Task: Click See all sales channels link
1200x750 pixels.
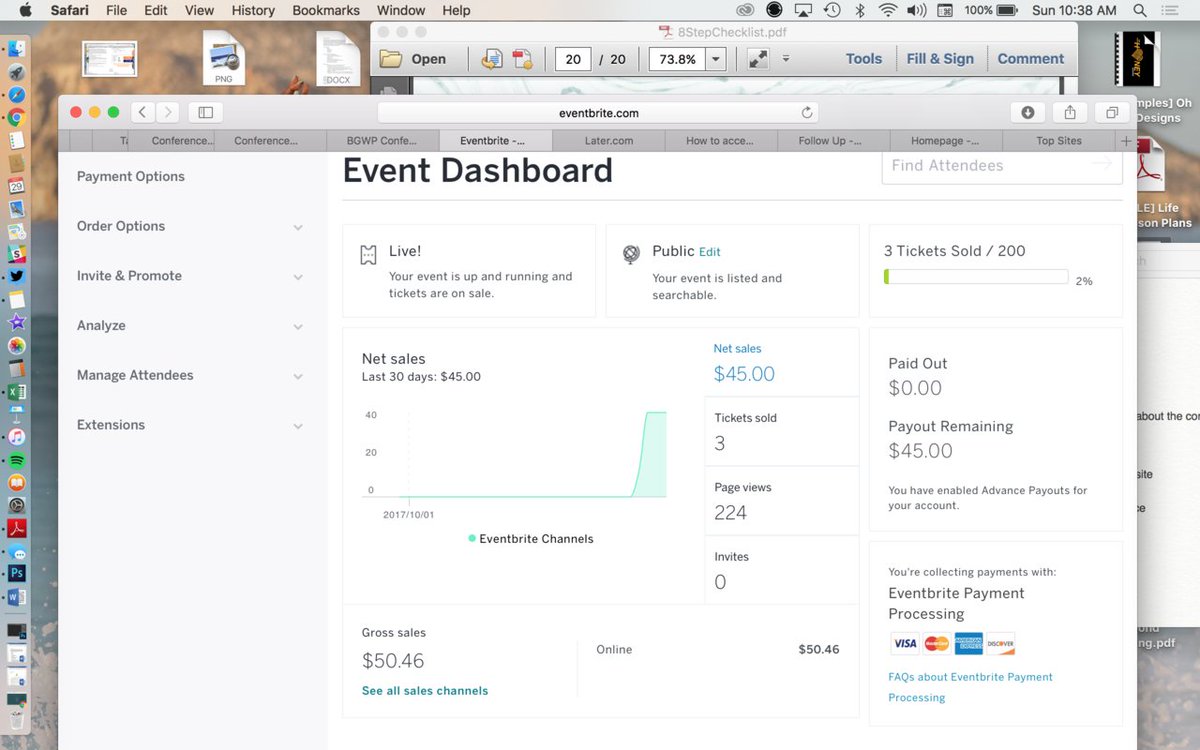Action: point(425,691)
